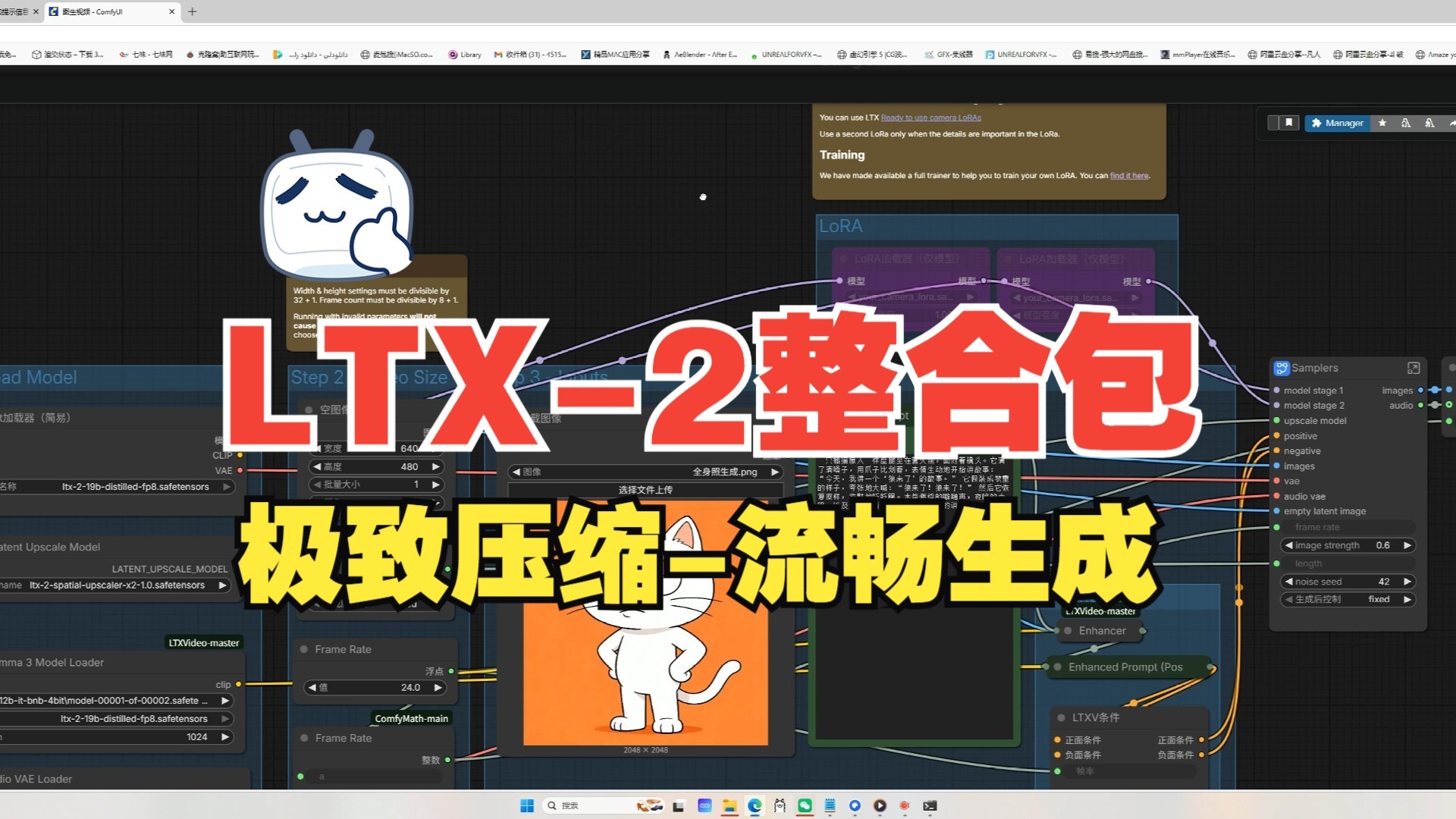Screen dimensions: 1456x819
Task: Open the ComfyUI Manager panel
Action: tap(1337, 123)
